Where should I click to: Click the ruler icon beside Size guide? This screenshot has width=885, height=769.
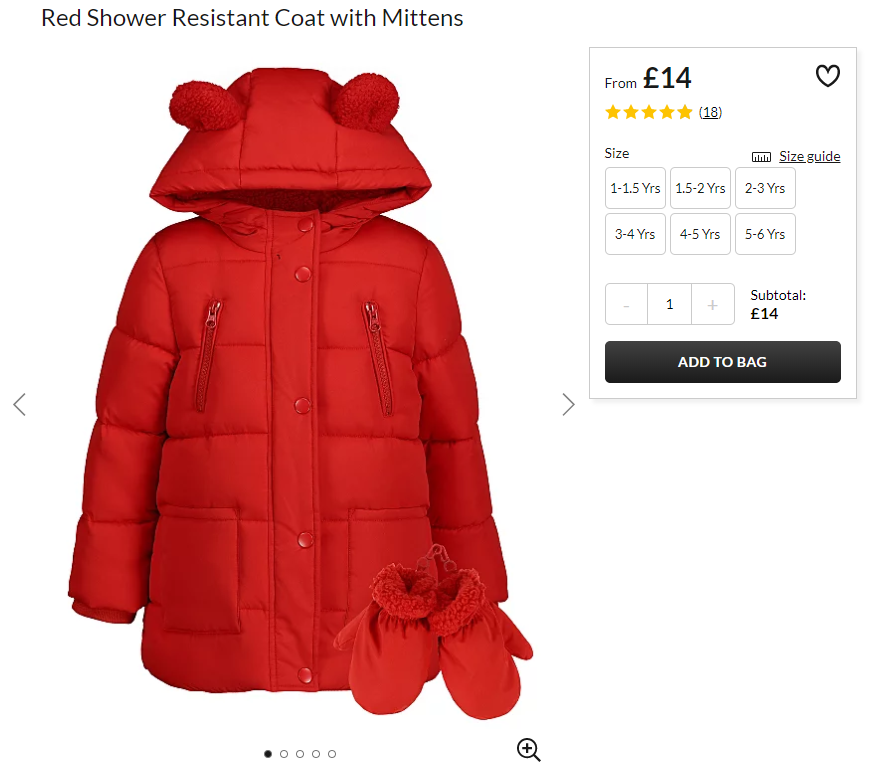pos(761,157)
